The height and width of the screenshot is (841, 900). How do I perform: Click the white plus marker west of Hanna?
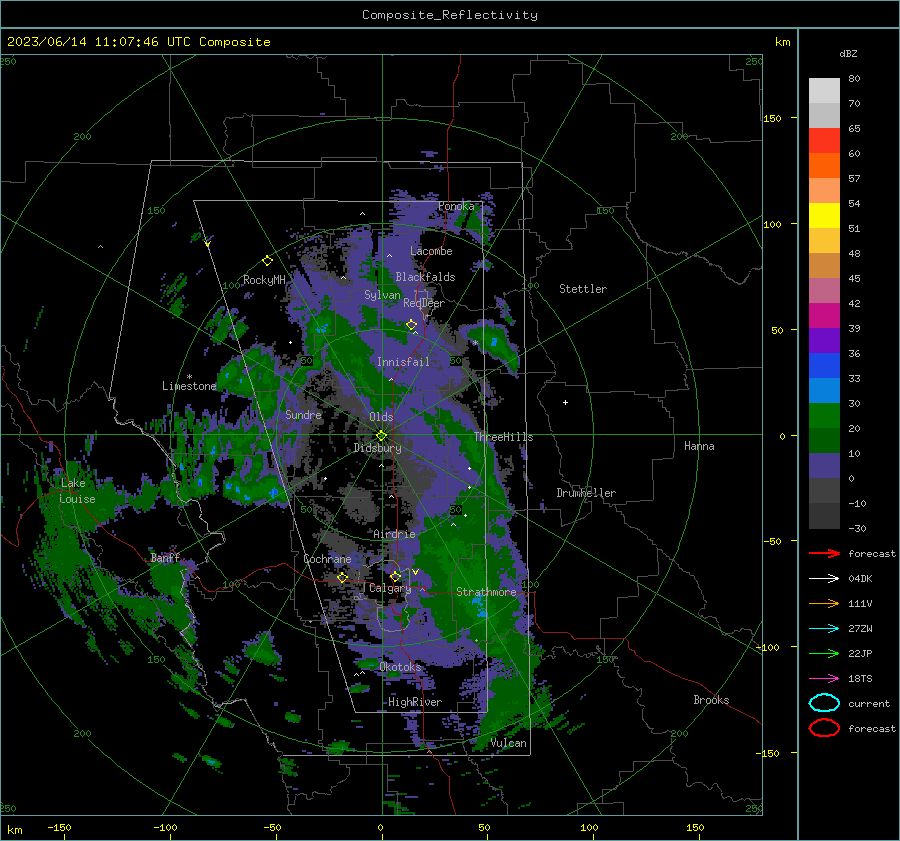pos(565,402)
